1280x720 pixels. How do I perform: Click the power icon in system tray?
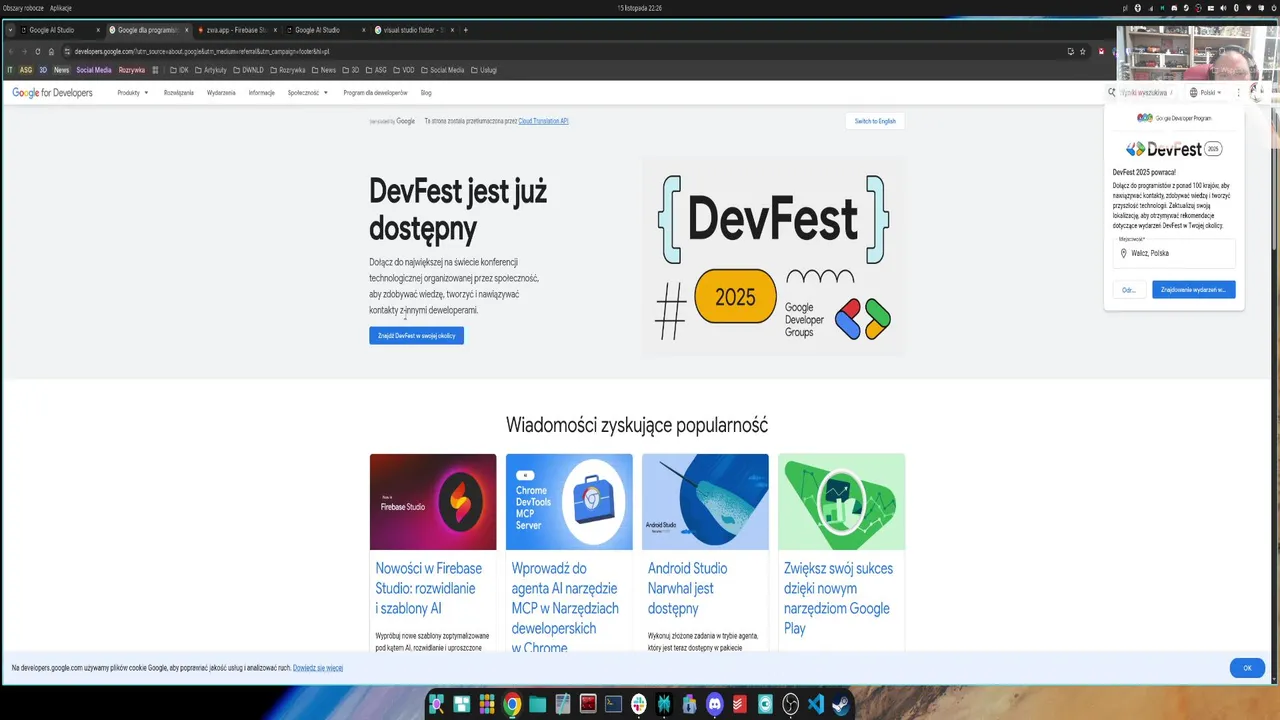pos(1274,8)
